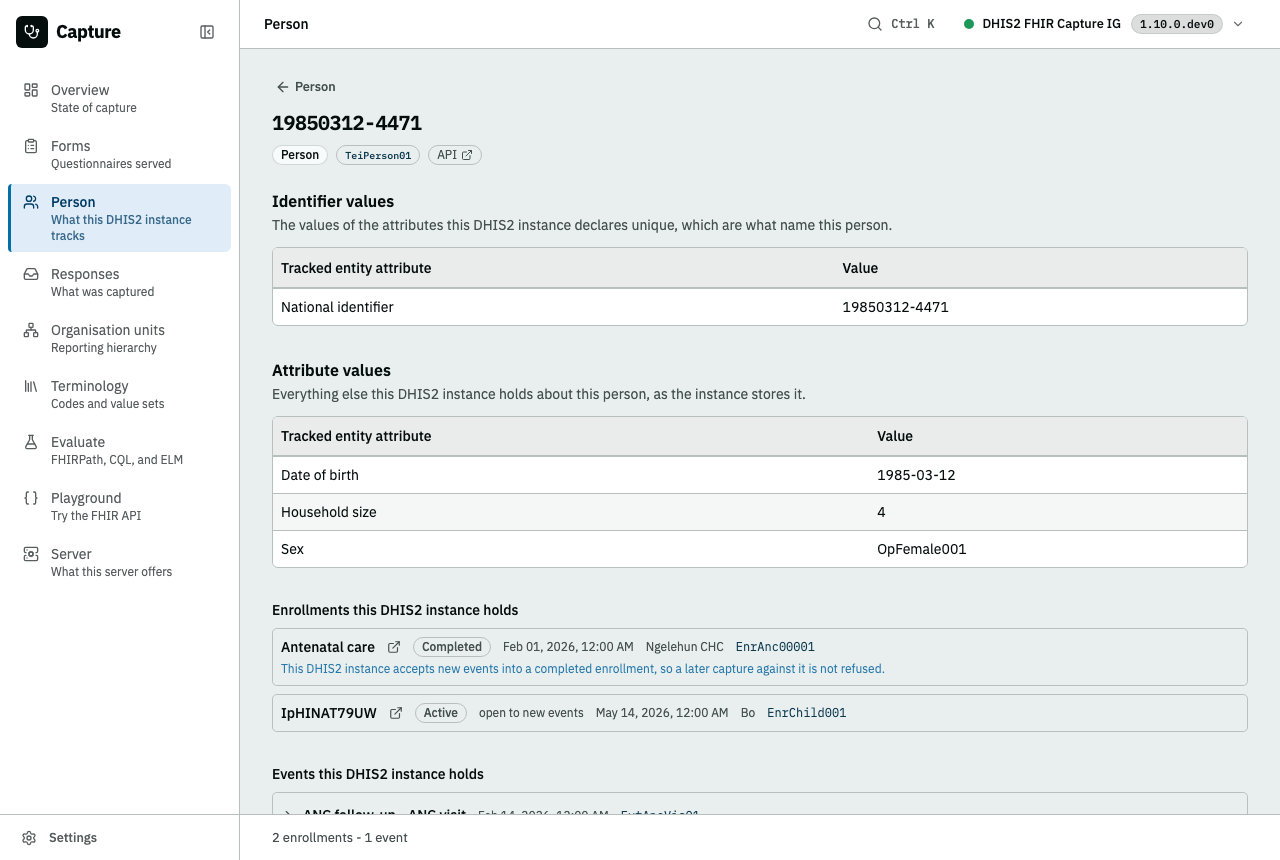Click the Overview grid icon
The image size is (1280, 860).
click(31, 90)
